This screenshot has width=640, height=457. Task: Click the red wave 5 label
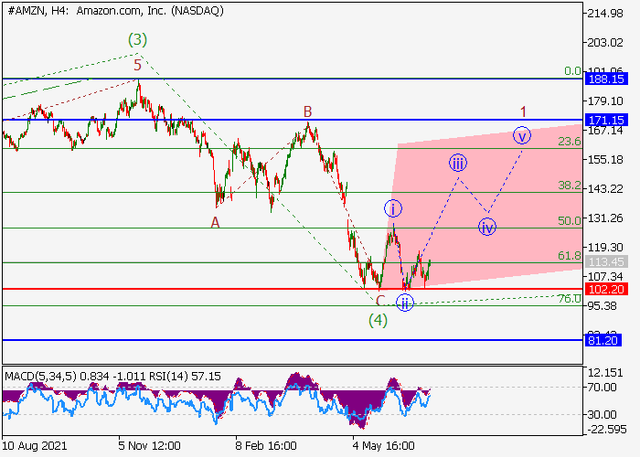click(138, 65)
